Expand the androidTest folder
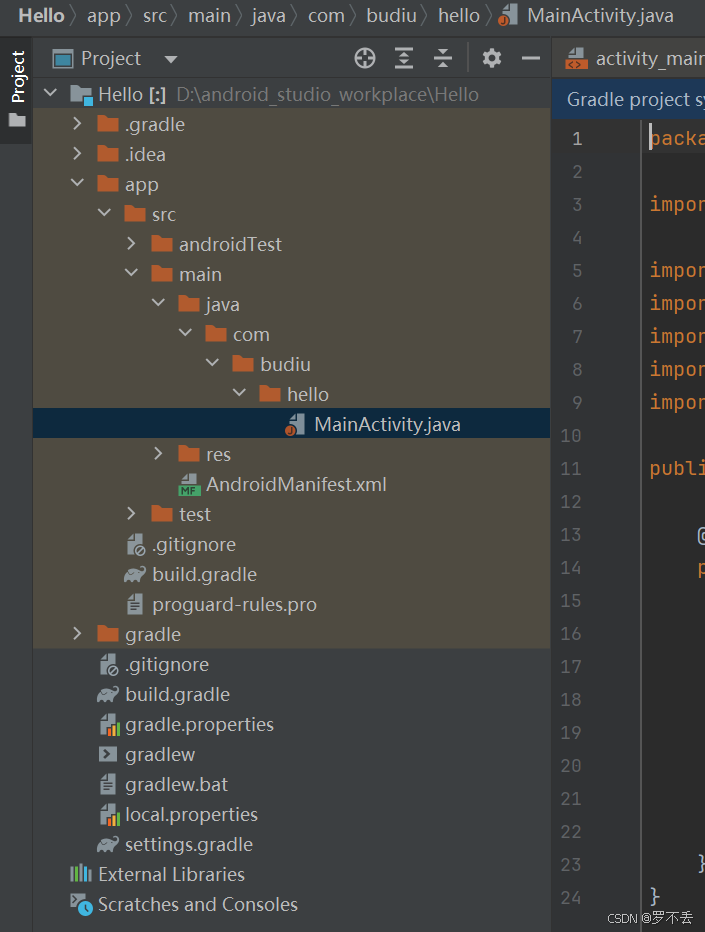The image size is (705, 932). pos(131,243)
